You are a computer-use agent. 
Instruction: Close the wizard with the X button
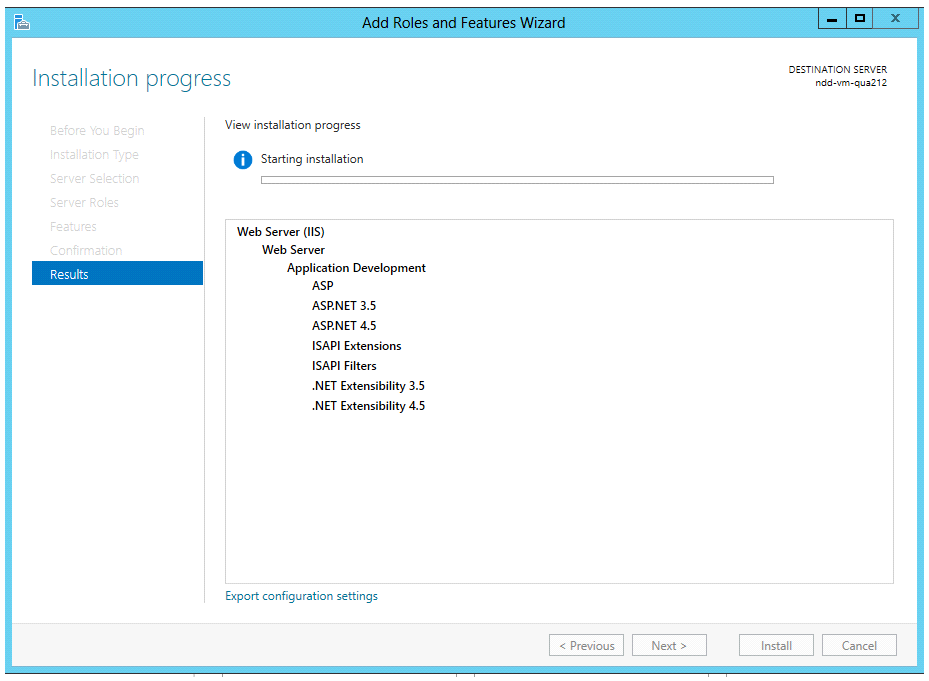pos(895,19)
